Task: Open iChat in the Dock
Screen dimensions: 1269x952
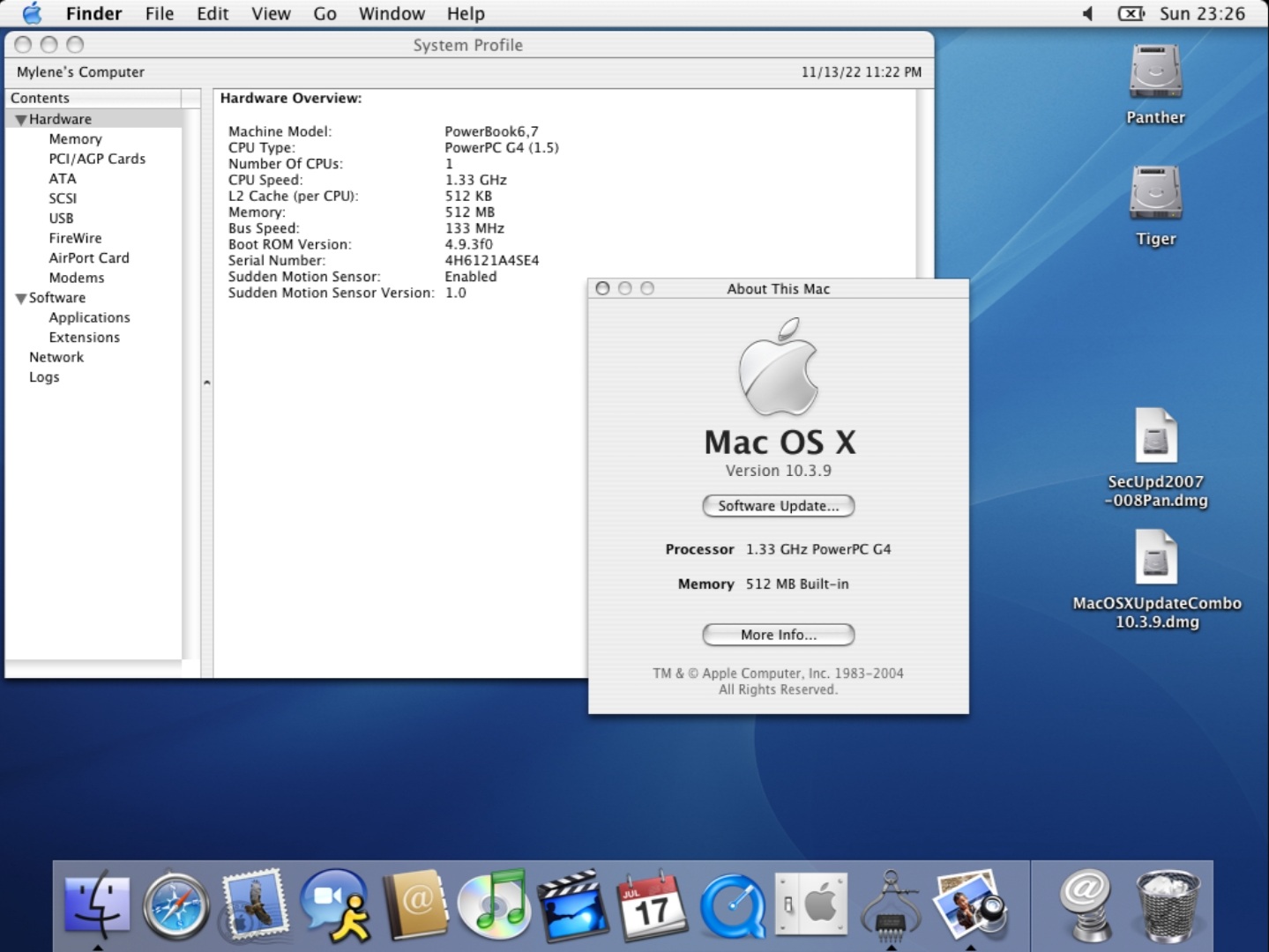Action: [x=334, y=905]
